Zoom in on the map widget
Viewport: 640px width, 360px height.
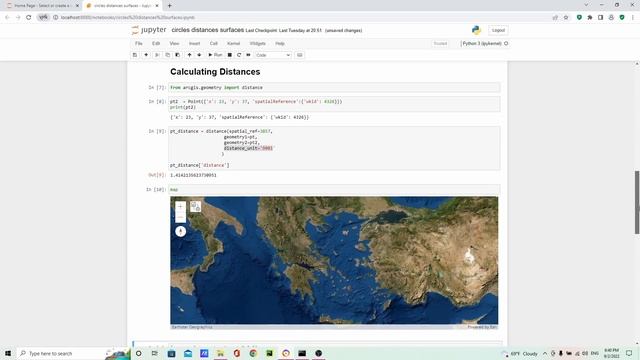pos(180,207)
